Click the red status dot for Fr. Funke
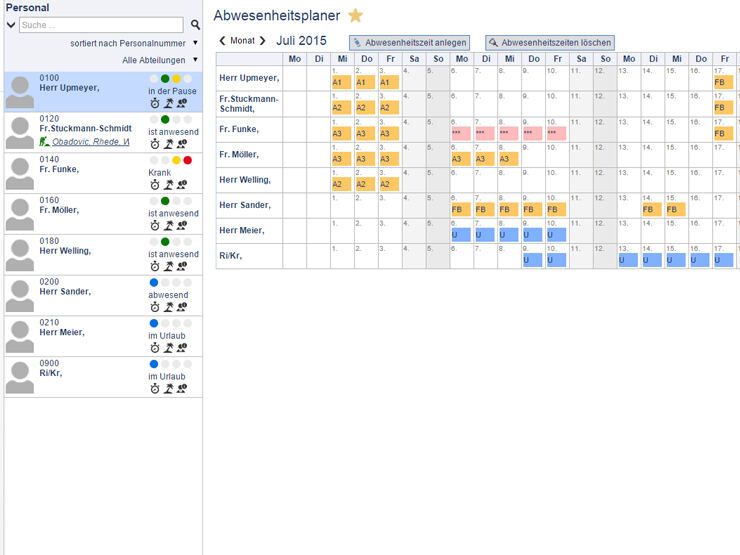 [188, 160]
